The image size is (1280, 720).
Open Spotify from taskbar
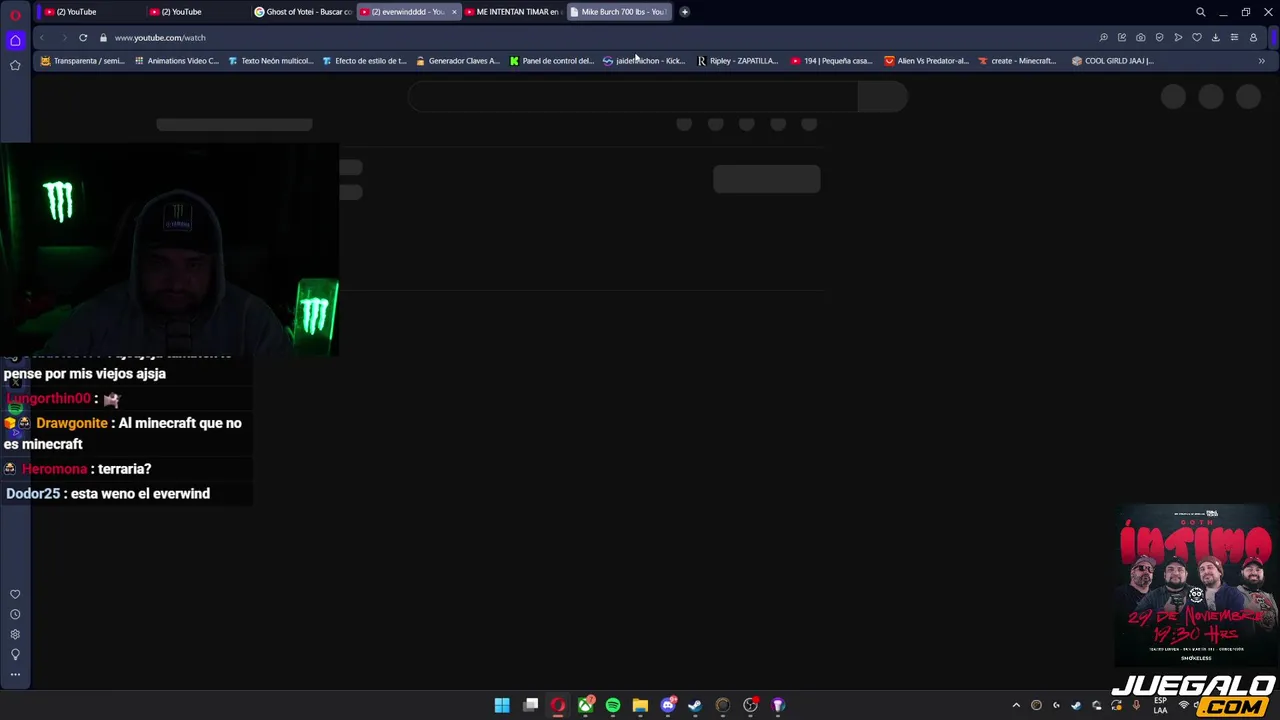point(613,705)
